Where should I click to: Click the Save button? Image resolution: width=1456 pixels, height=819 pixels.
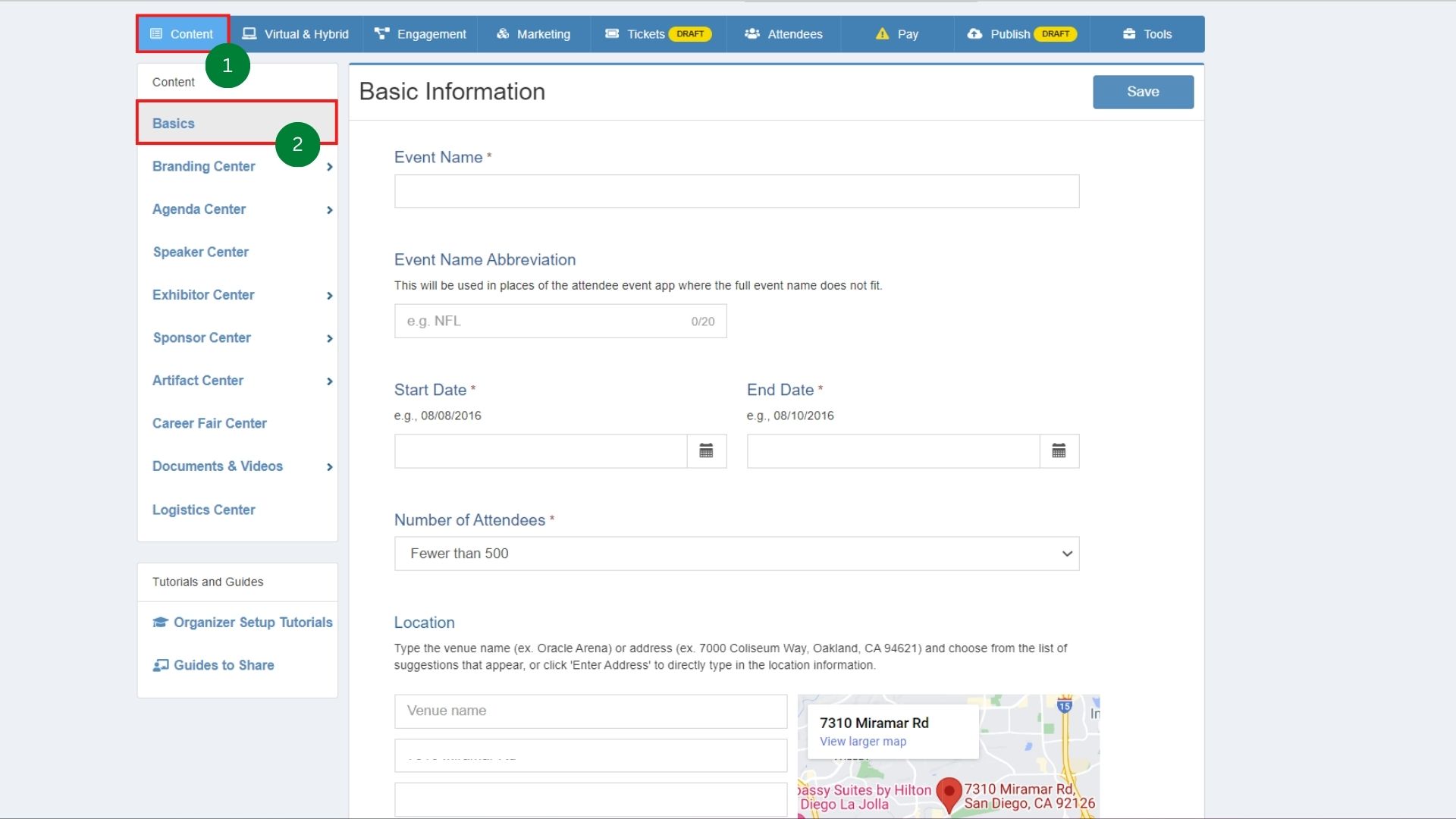click(1143, 92)
